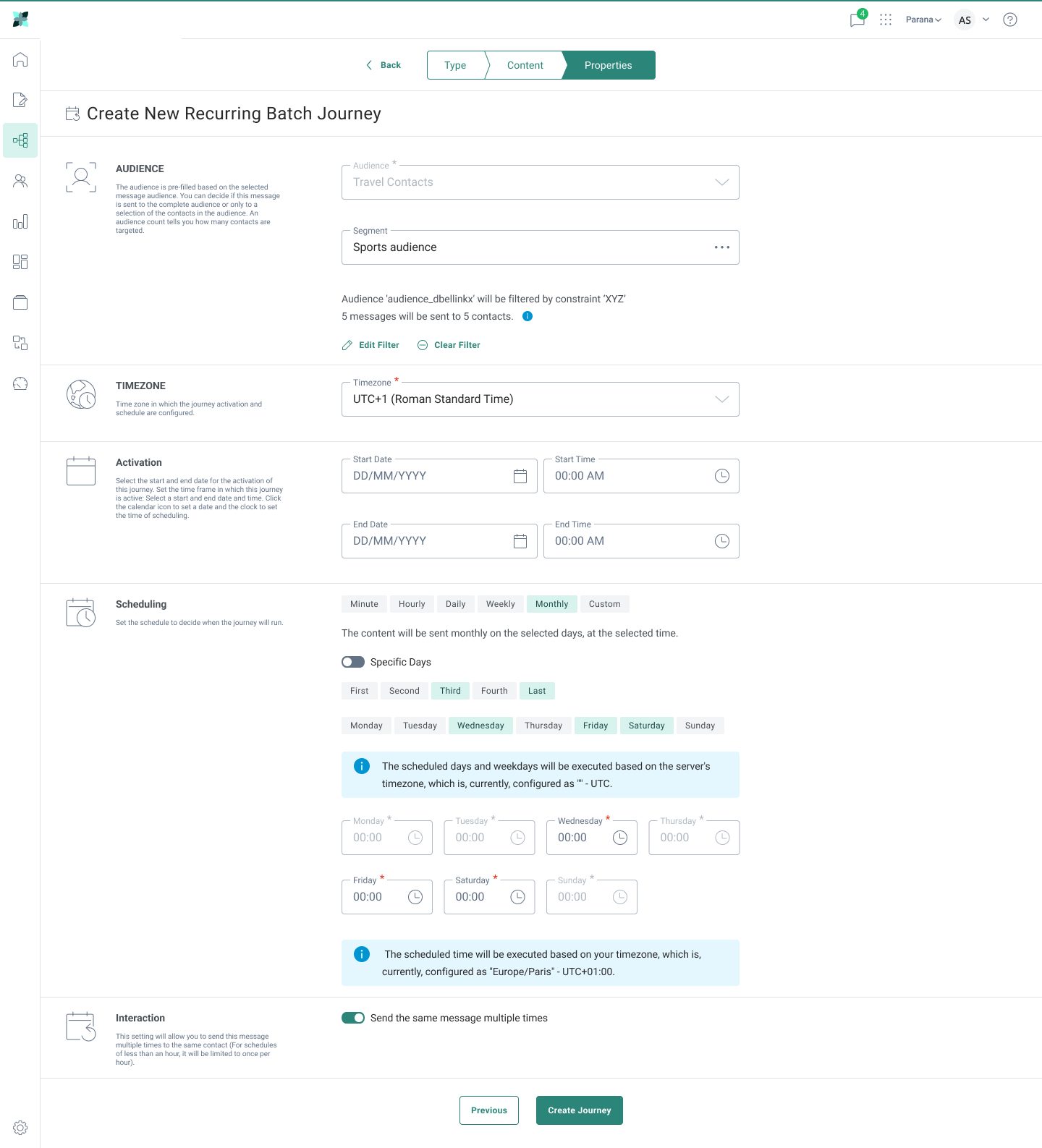The image size is (1042, 1148).
Task: Select Second week option
Action: click(x=404, y=691)
